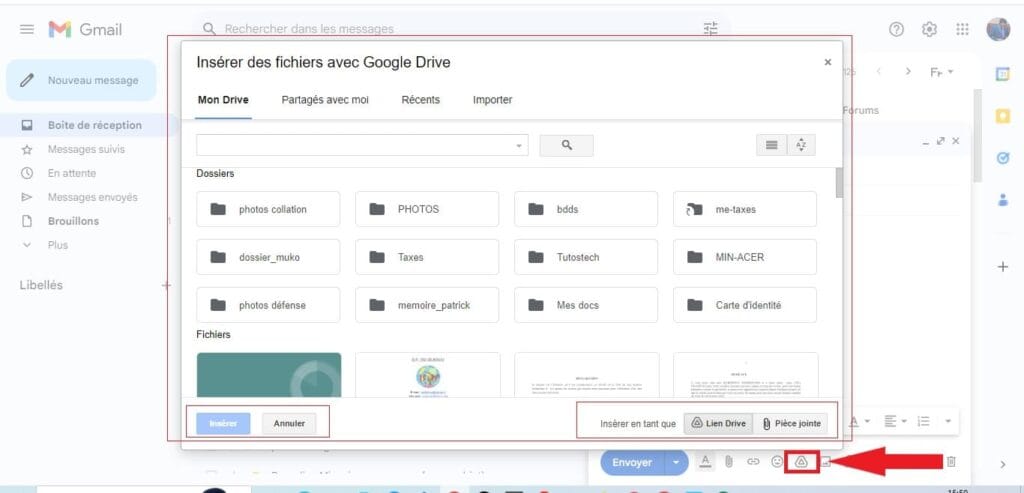
Task: Select the MIN-ACER folder
Action: pyautogui.click(x=745, y=257)
